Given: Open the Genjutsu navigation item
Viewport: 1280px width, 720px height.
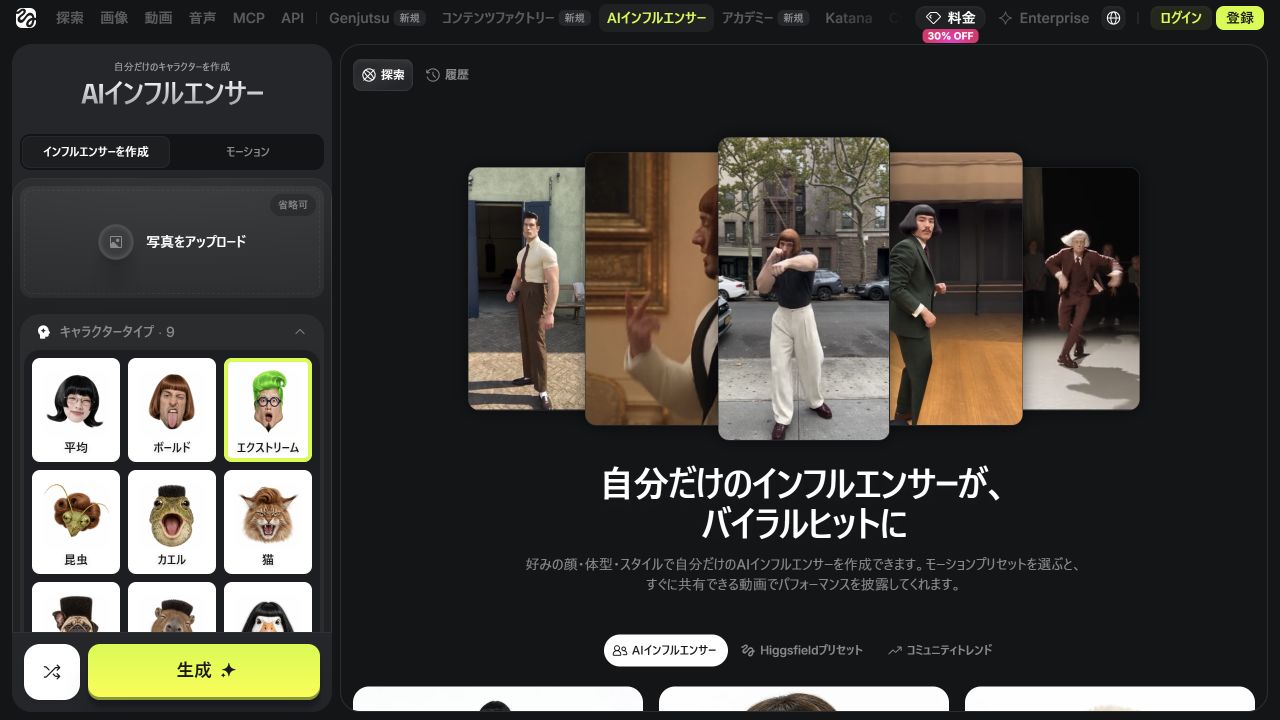Looking at the screenshot, I should (x=378, y=18).
